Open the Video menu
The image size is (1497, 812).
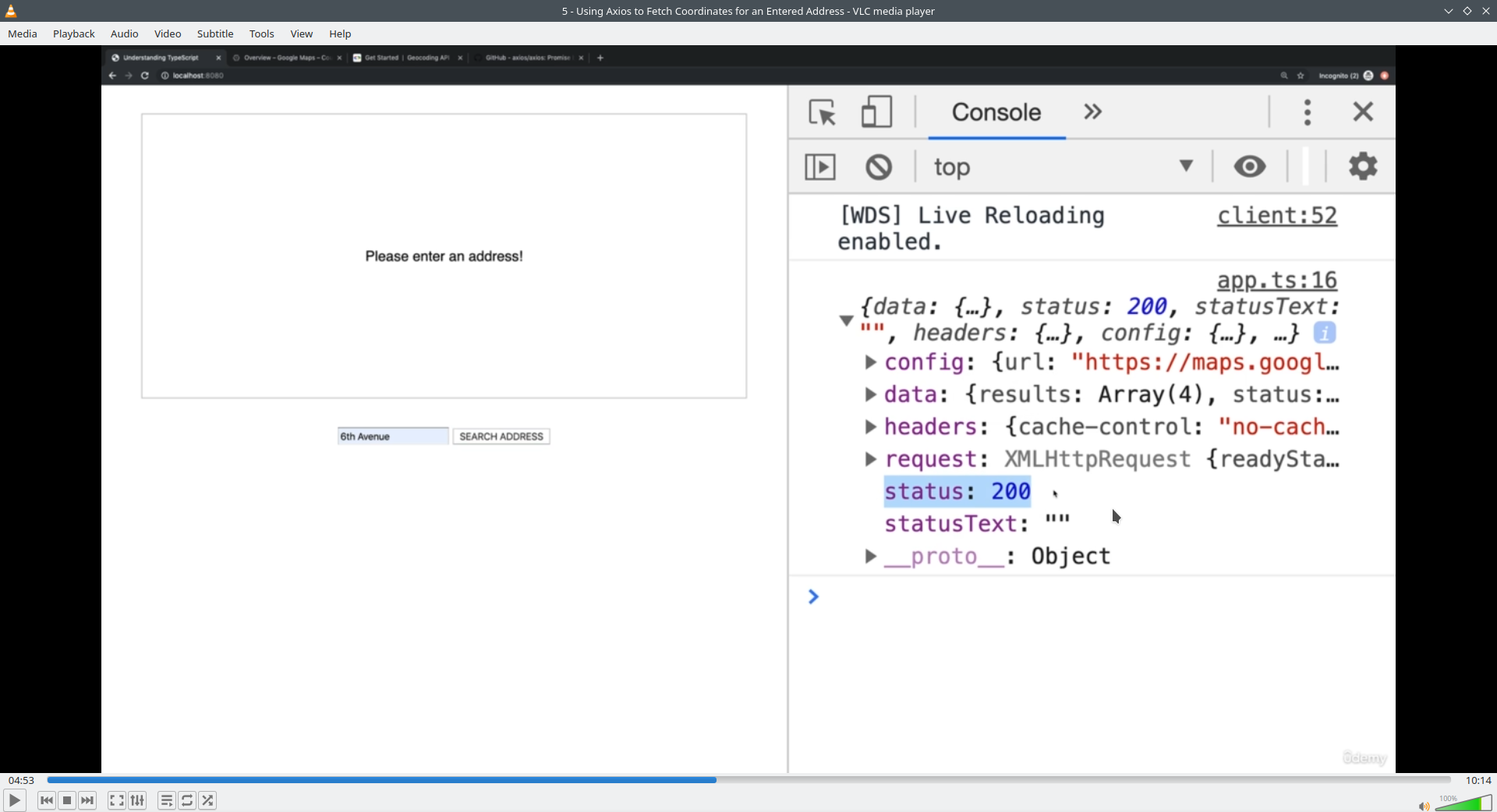click(168, 34)
